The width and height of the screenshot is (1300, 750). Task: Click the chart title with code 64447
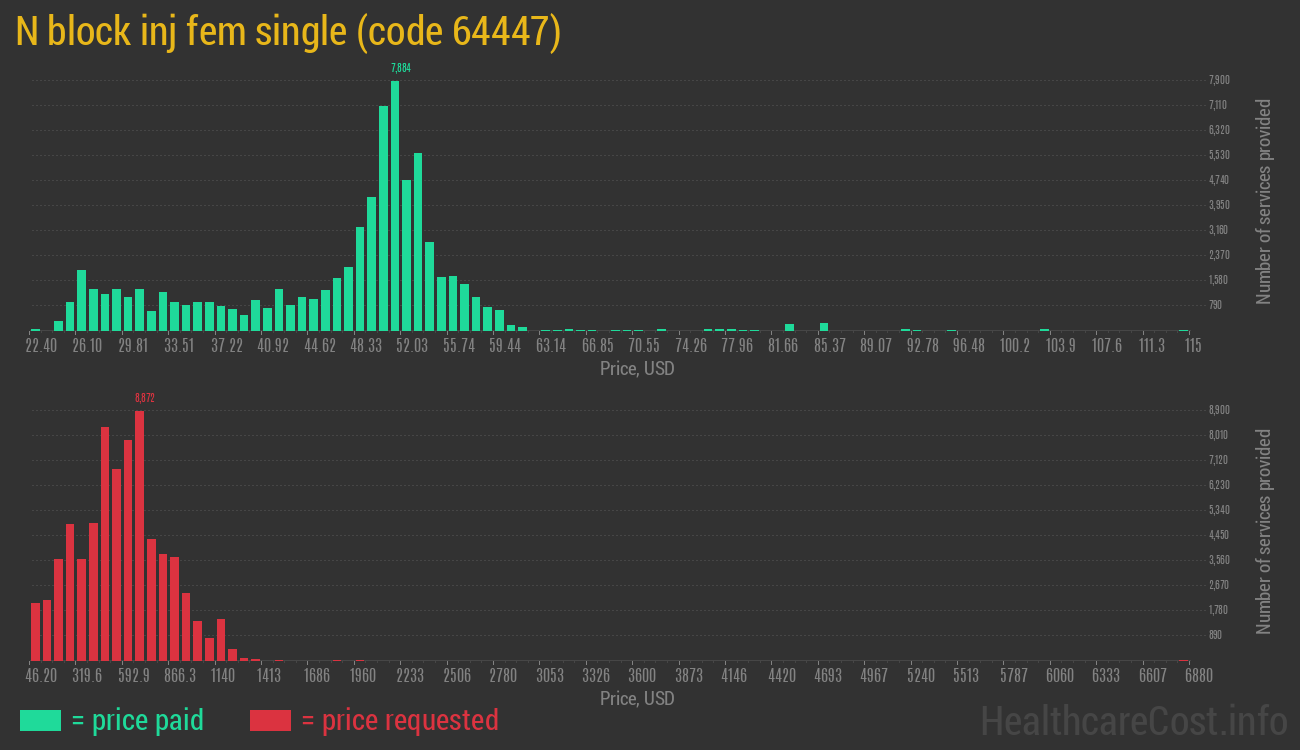288,33
